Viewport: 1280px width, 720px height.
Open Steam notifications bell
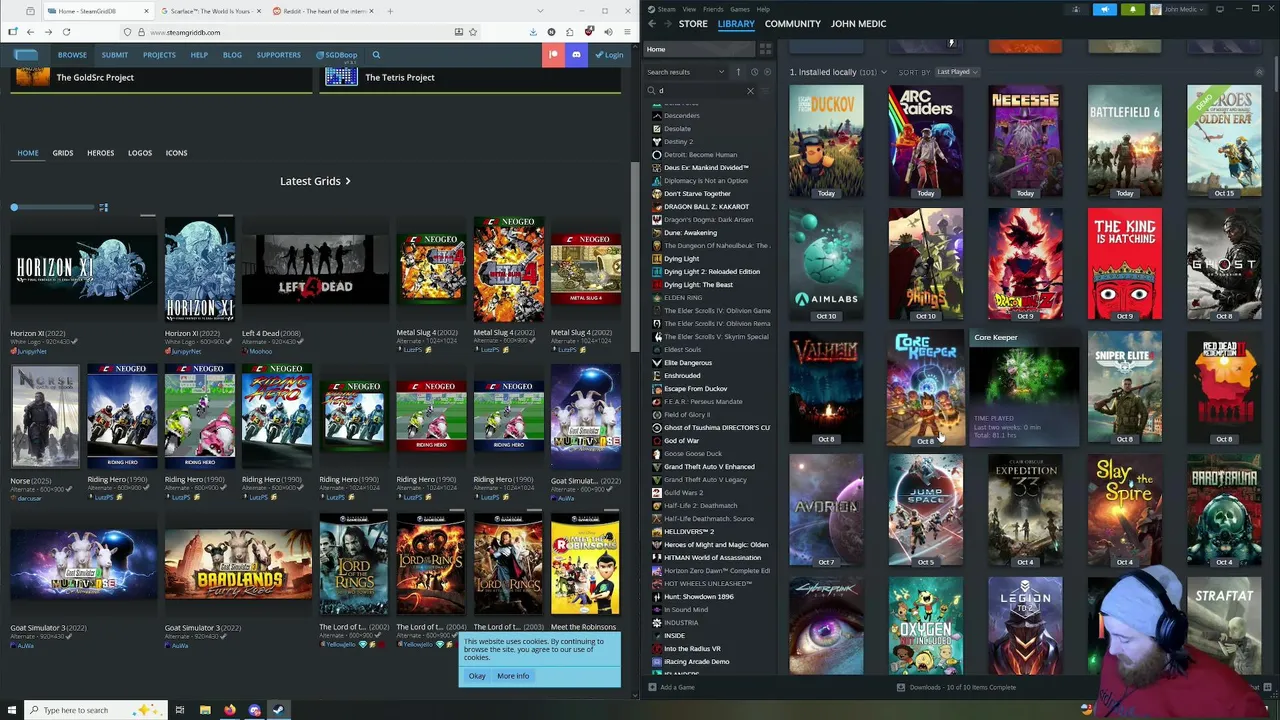click(1133, 9)
